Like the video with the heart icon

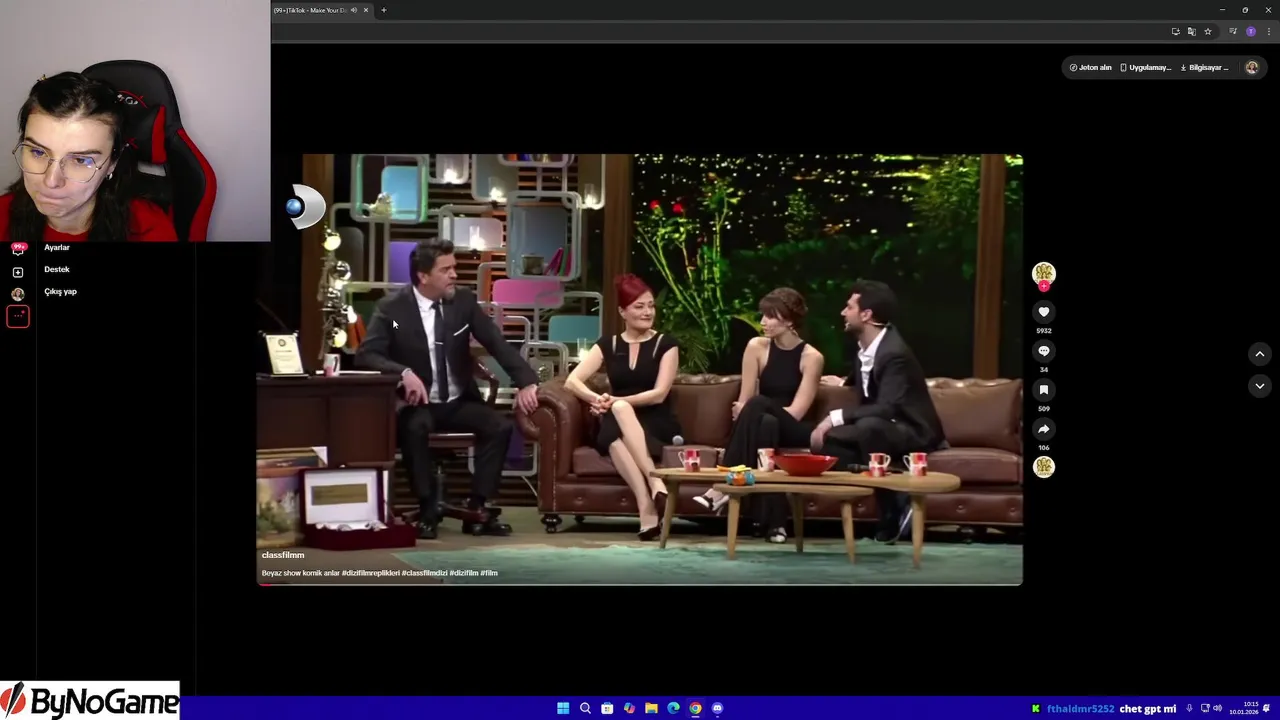[x=1043, y=312]
